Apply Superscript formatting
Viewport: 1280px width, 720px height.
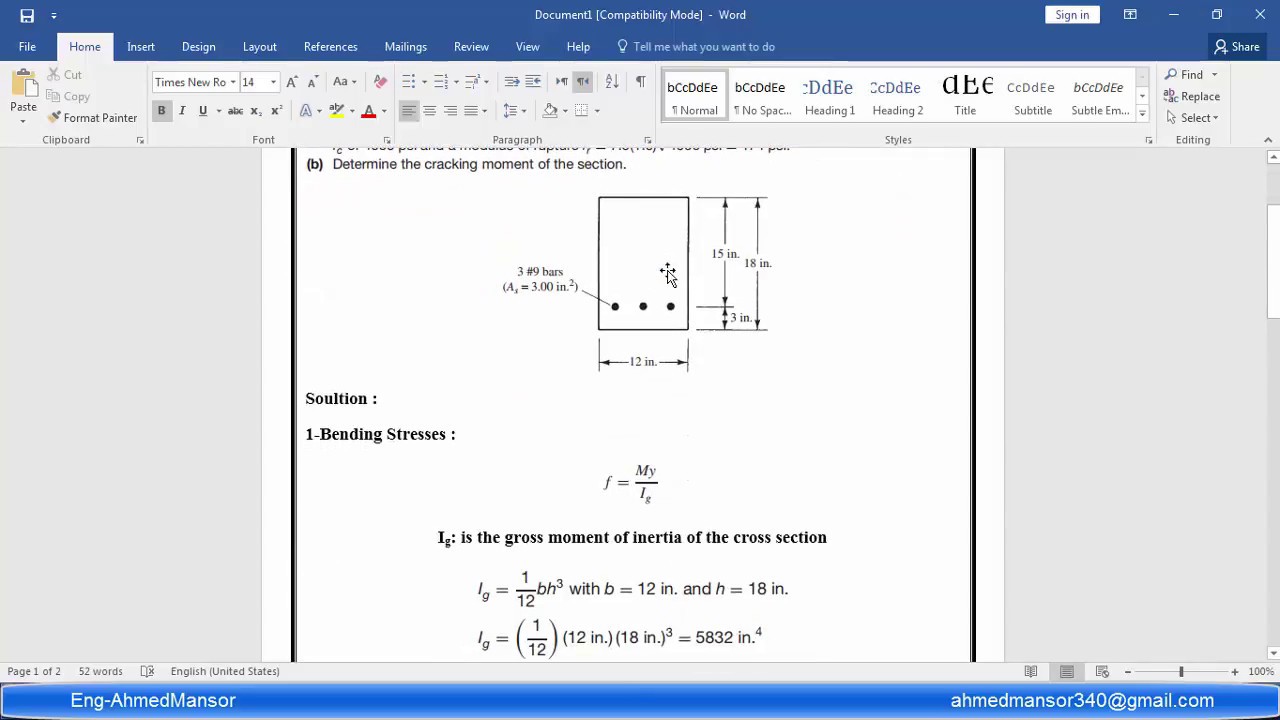click(276, 111)
